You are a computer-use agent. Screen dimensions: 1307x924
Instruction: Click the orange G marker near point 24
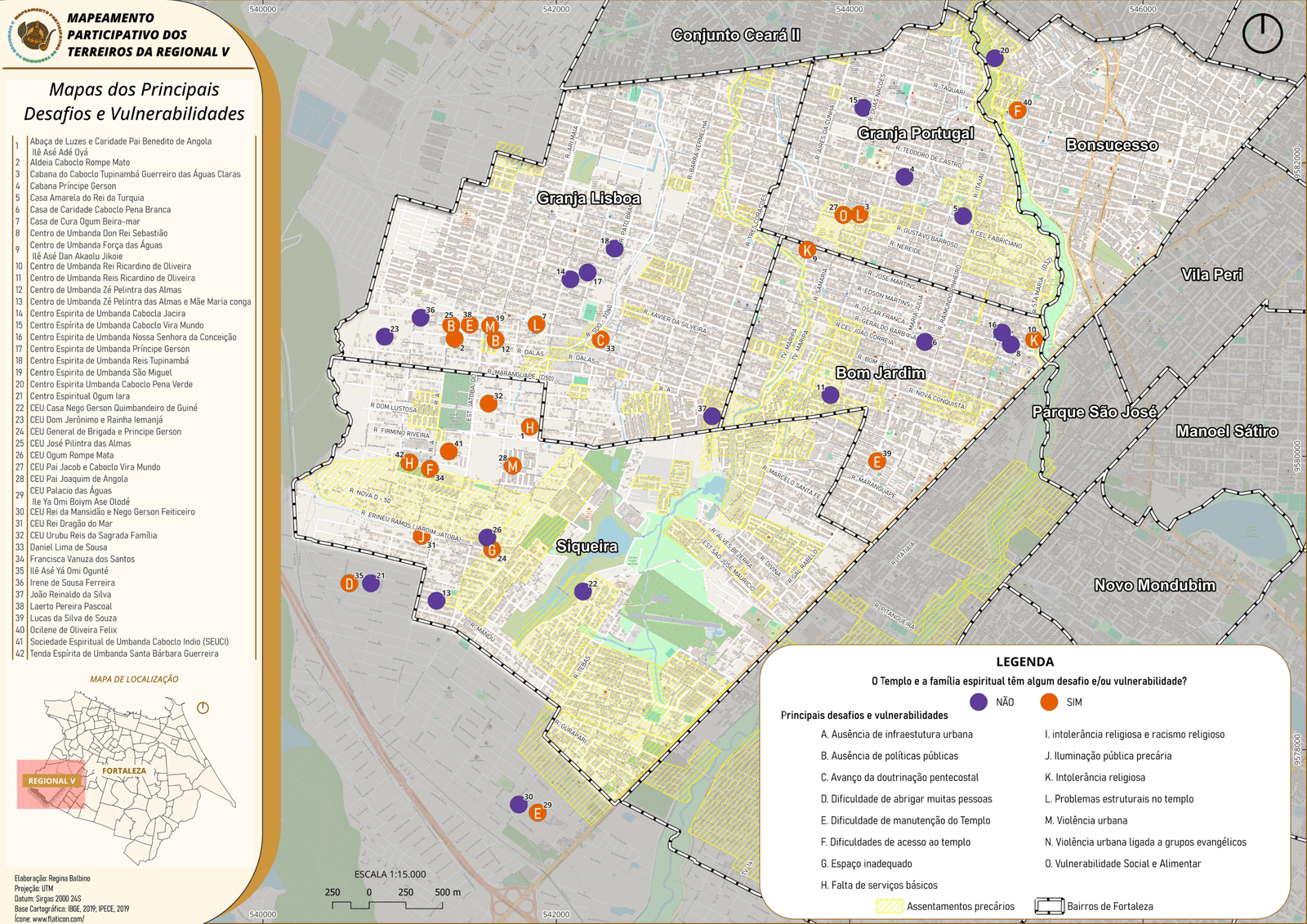(x=492, y=551)
